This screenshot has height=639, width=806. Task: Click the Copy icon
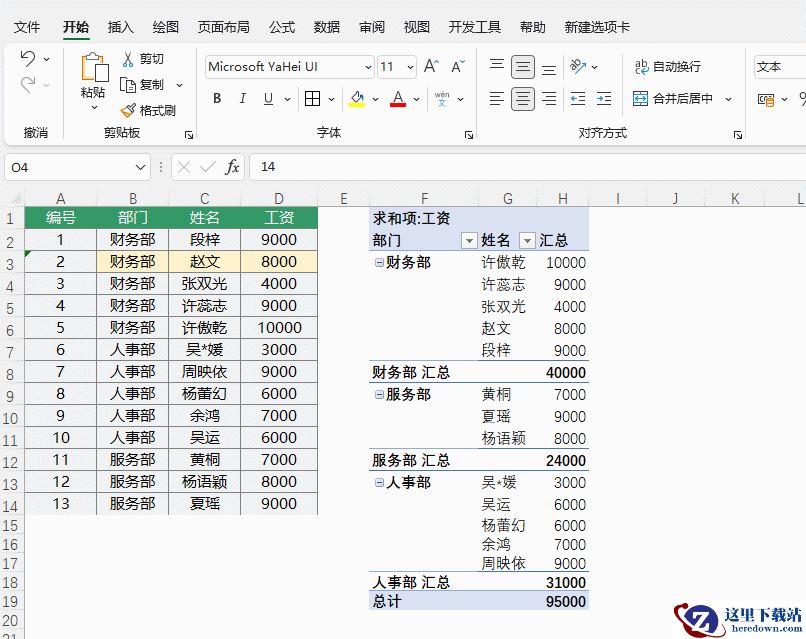click(x=128, y=84)
